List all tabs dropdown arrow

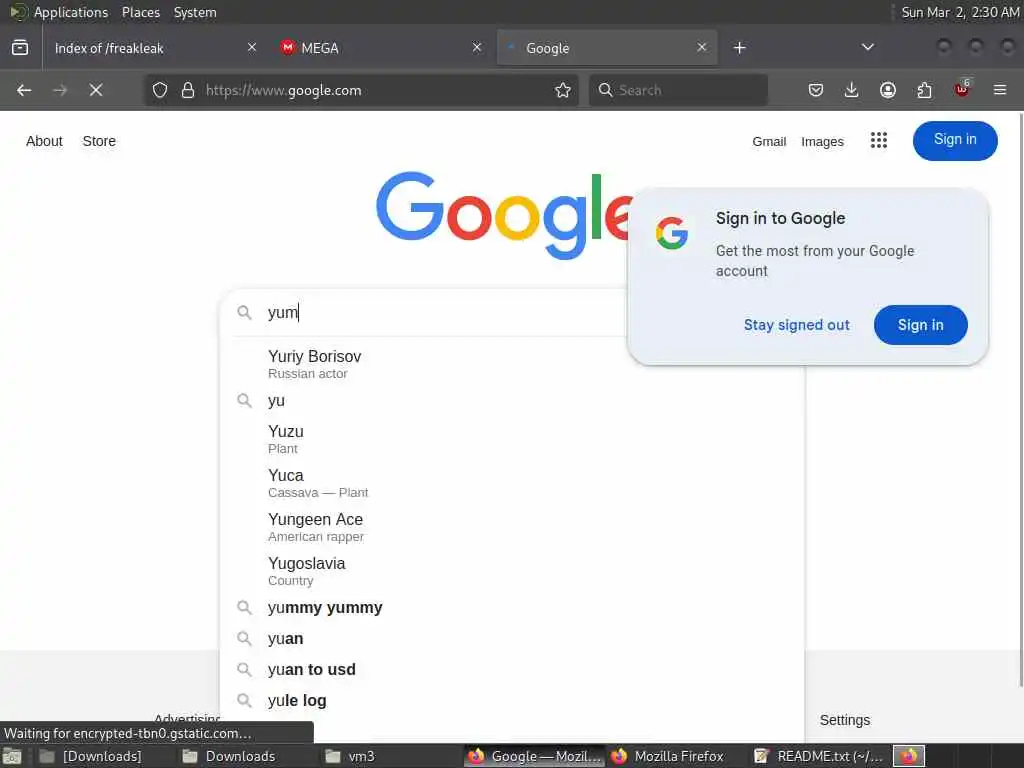coord(868,47)
